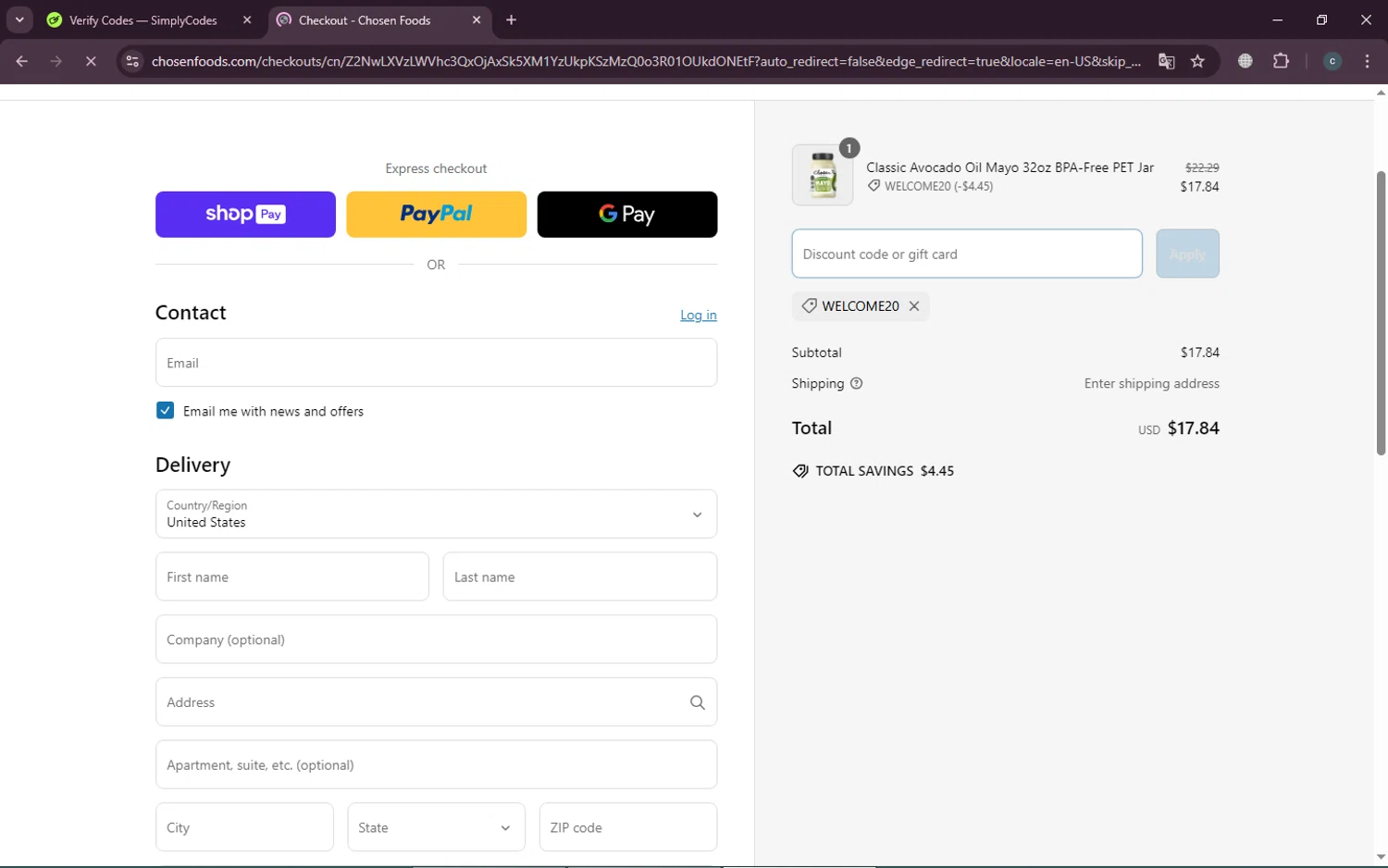Screen dimensions: 1388x868
Task: View site information icon in address bar
Action: click(x=132, y=61)
